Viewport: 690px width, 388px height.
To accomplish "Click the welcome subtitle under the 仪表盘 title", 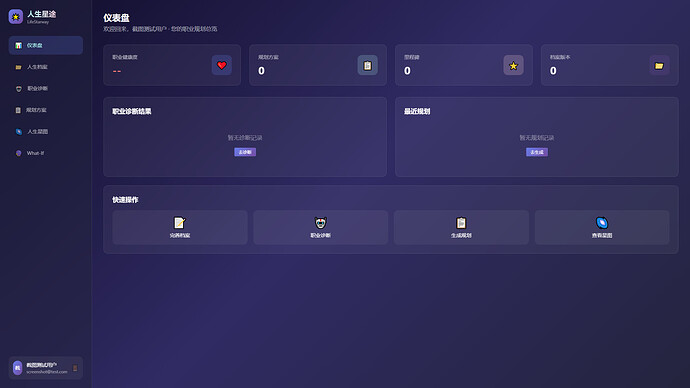I will [x=160, y=29].
